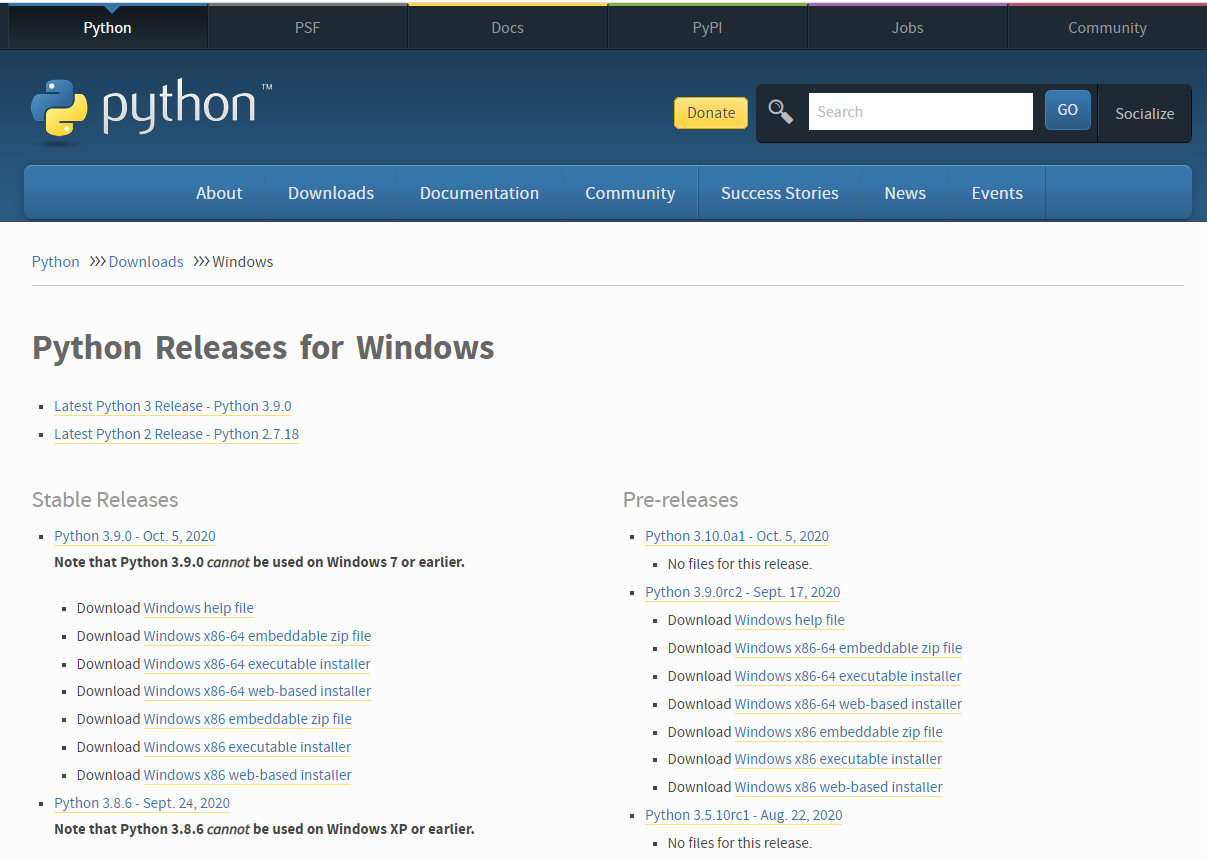Image resolution: width=1207 pixels, height=860 pixels.
Task: Go to Downloads breadcrumb link
Action: pyautogui.click(x=146, y=261)
